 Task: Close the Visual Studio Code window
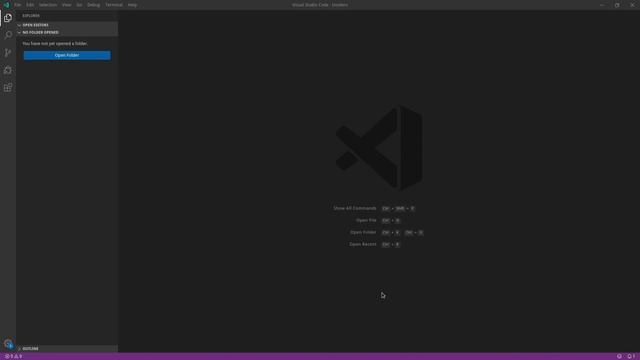pos(632,5)
